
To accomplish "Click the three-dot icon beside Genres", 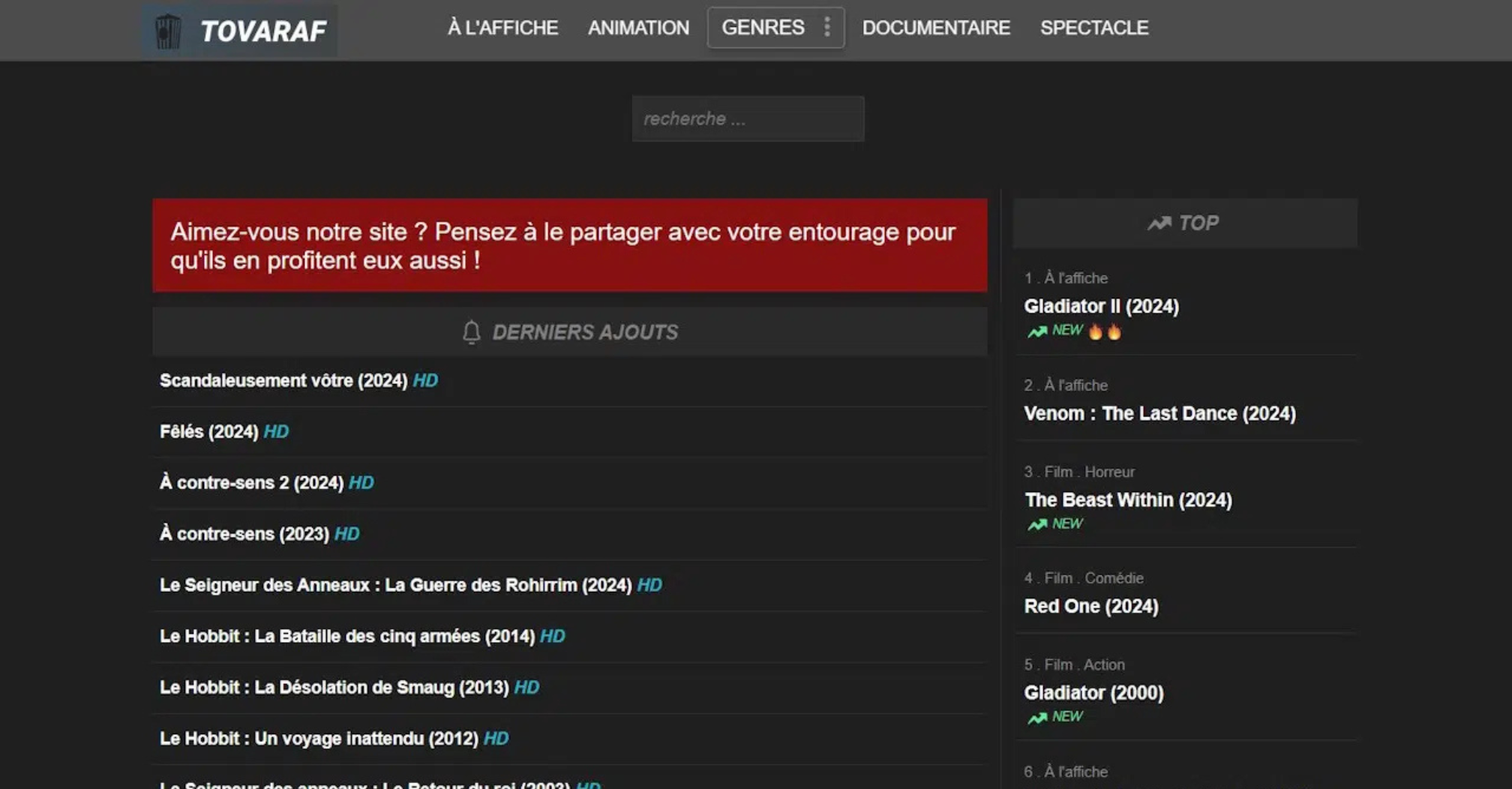I will [826, 28].
